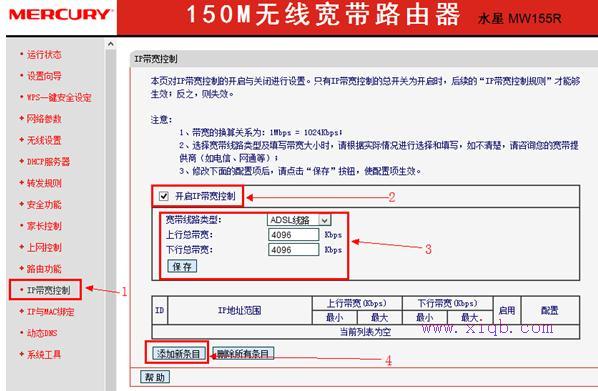The image size is (598, 391).
Task: Click the 删除所有条目 button
Action: (243, 354)
